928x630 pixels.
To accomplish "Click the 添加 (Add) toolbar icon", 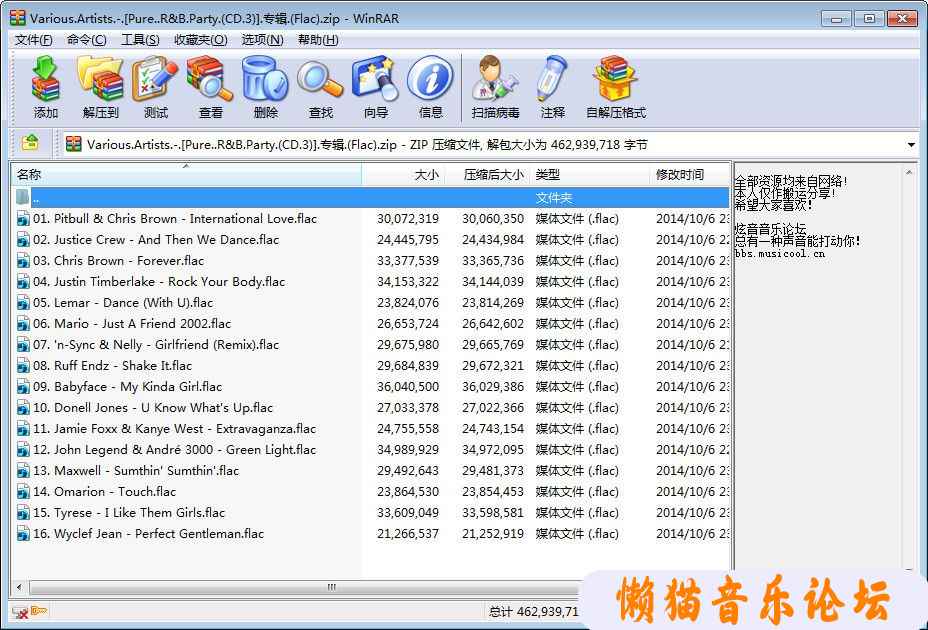I will [x=46, y=86].
